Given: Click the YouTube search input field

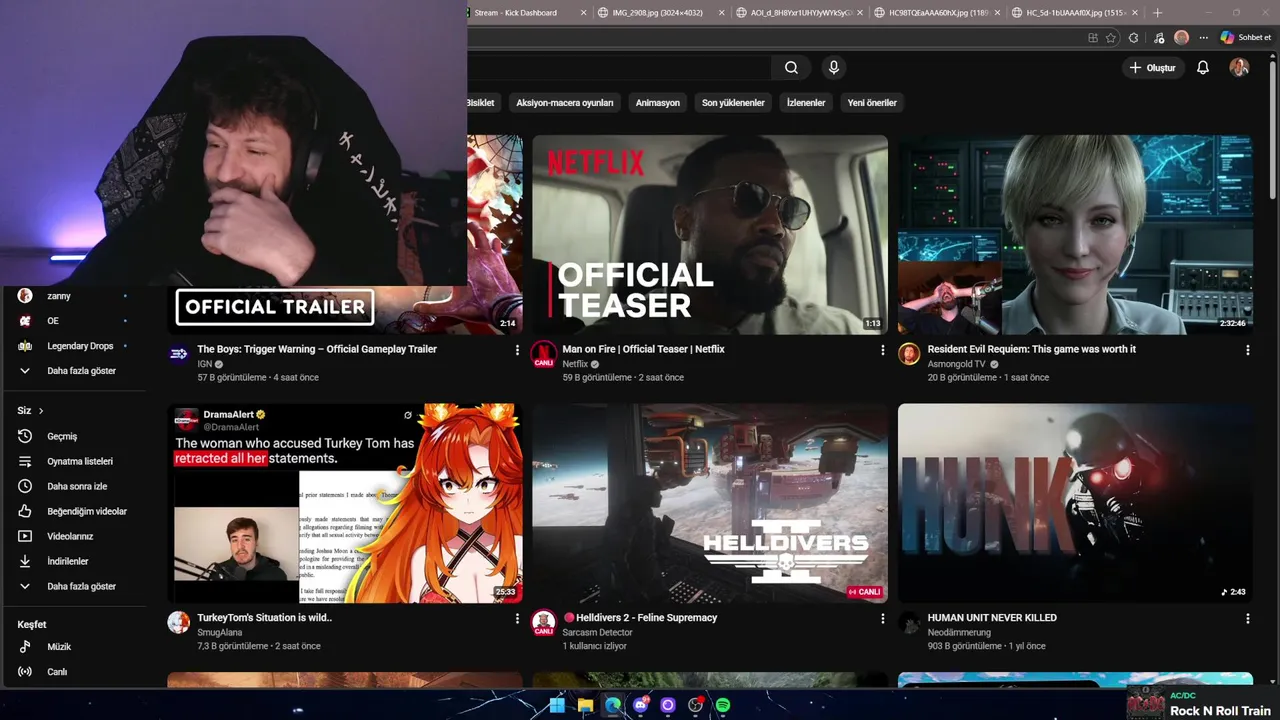Looking at the screenshot, I should 620,68.
